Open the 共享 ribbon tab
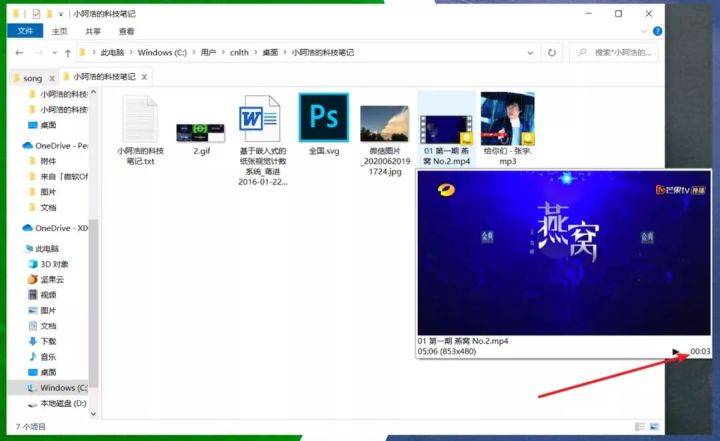This screenshot has height=441, width=720. (93, 31)
